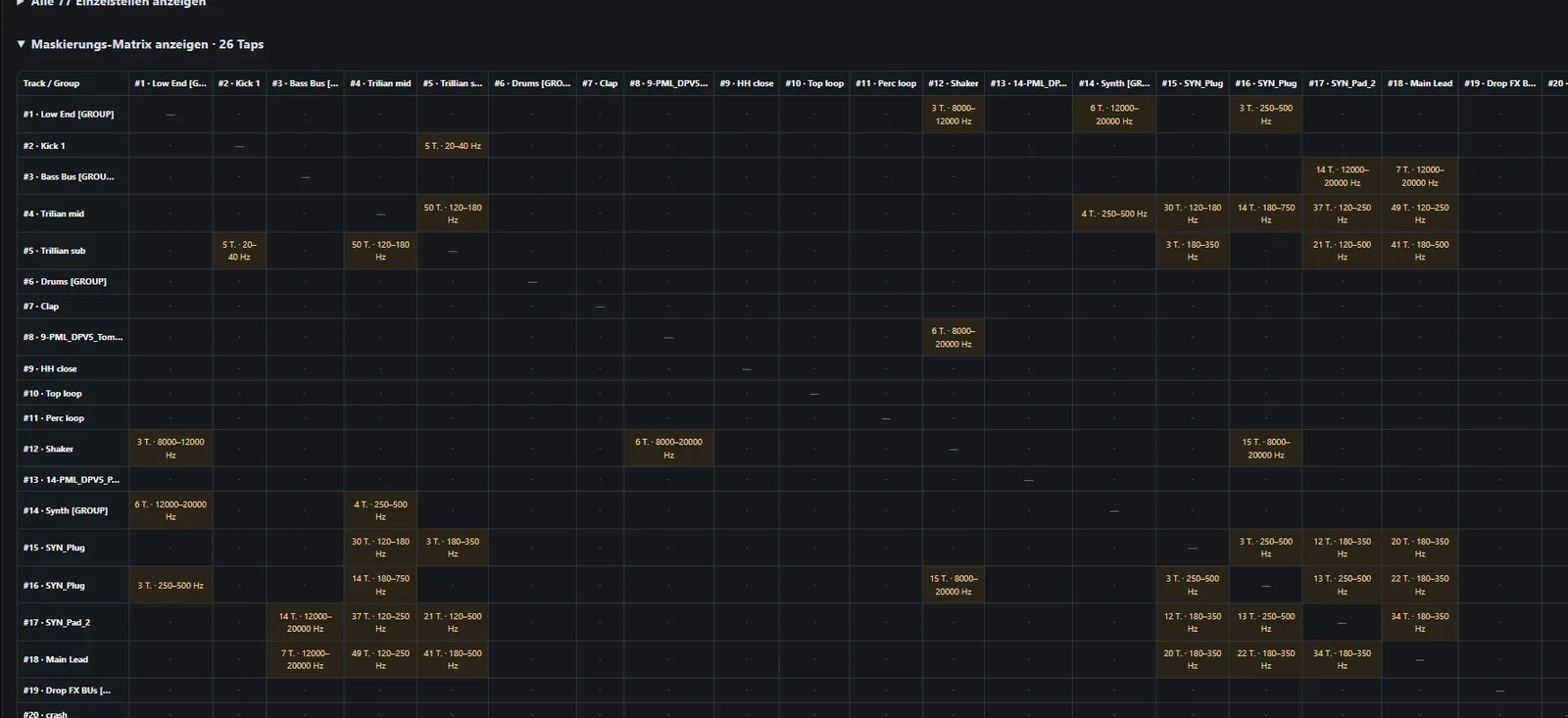Click column header #7 · Clap

tap(600, 83)
